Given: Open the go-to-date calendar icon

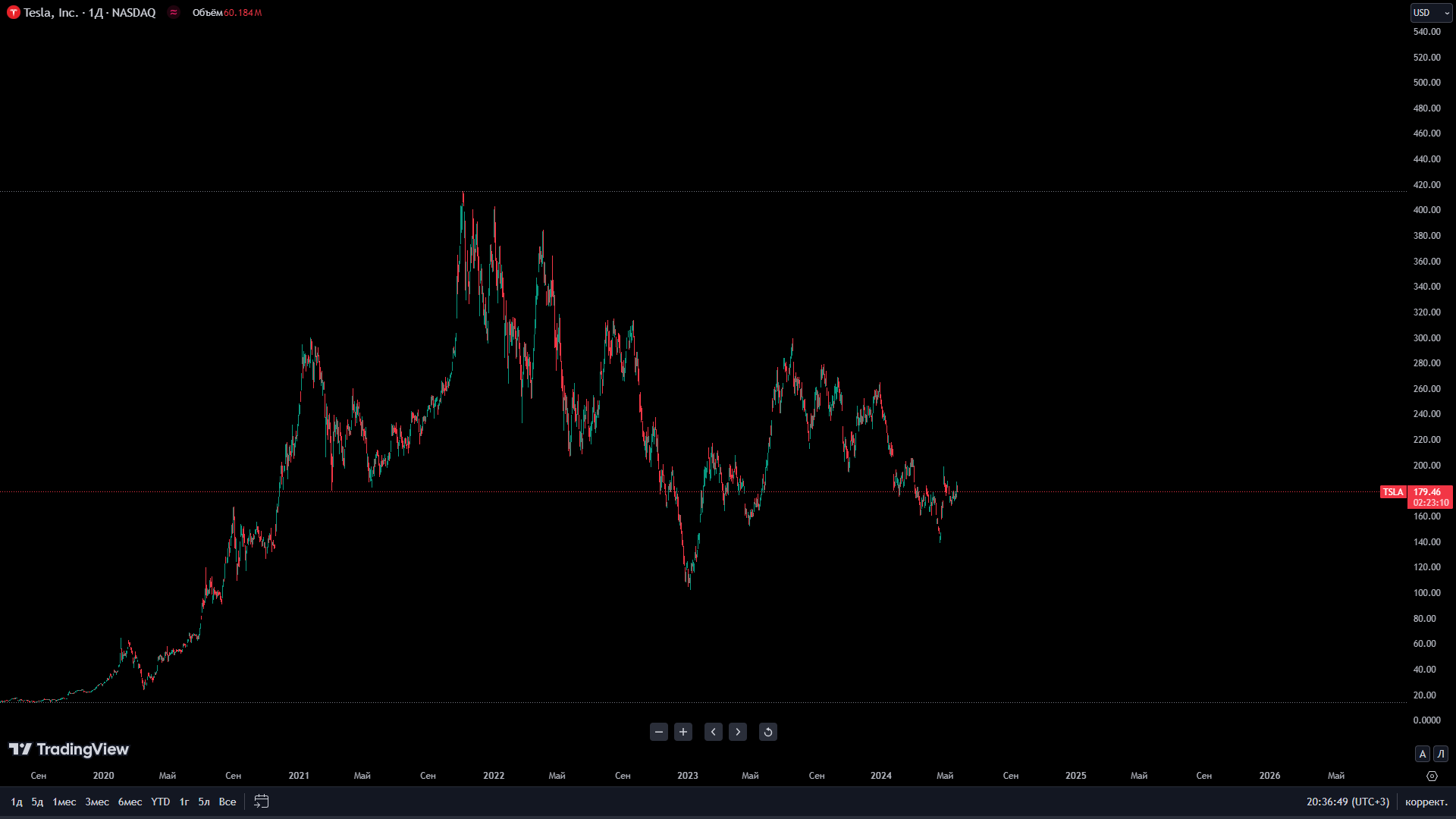Looking at the screenshot, I should pyautogui.click(x=262, y=802).
